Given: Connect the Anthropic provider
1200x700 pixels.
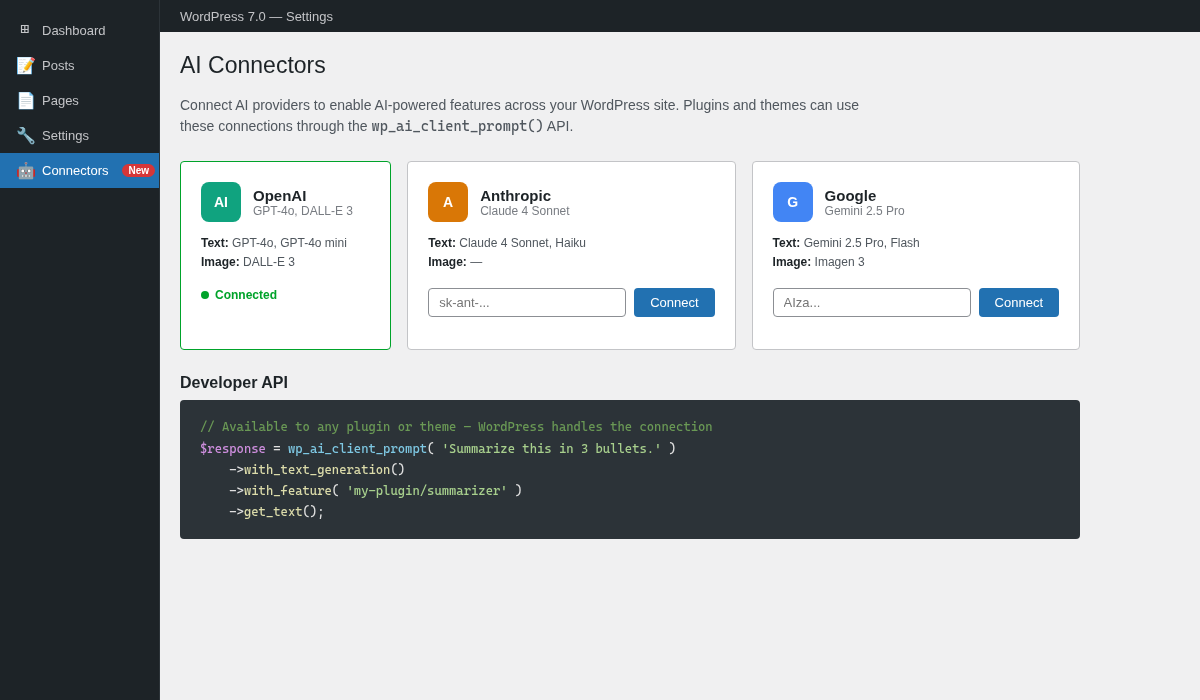Looking at the screenshot, I should pos(674,302).
